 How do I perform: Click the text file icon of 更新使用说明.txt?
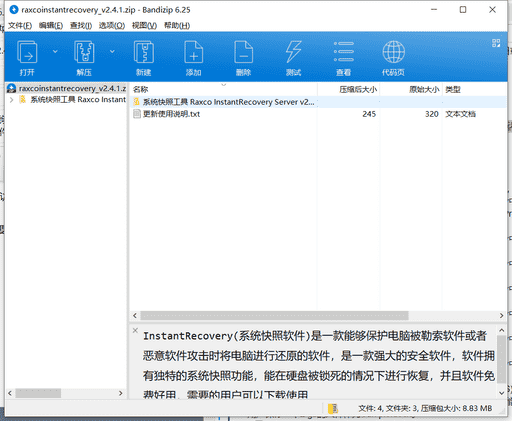pyautogui.click(x=137, y=114)
